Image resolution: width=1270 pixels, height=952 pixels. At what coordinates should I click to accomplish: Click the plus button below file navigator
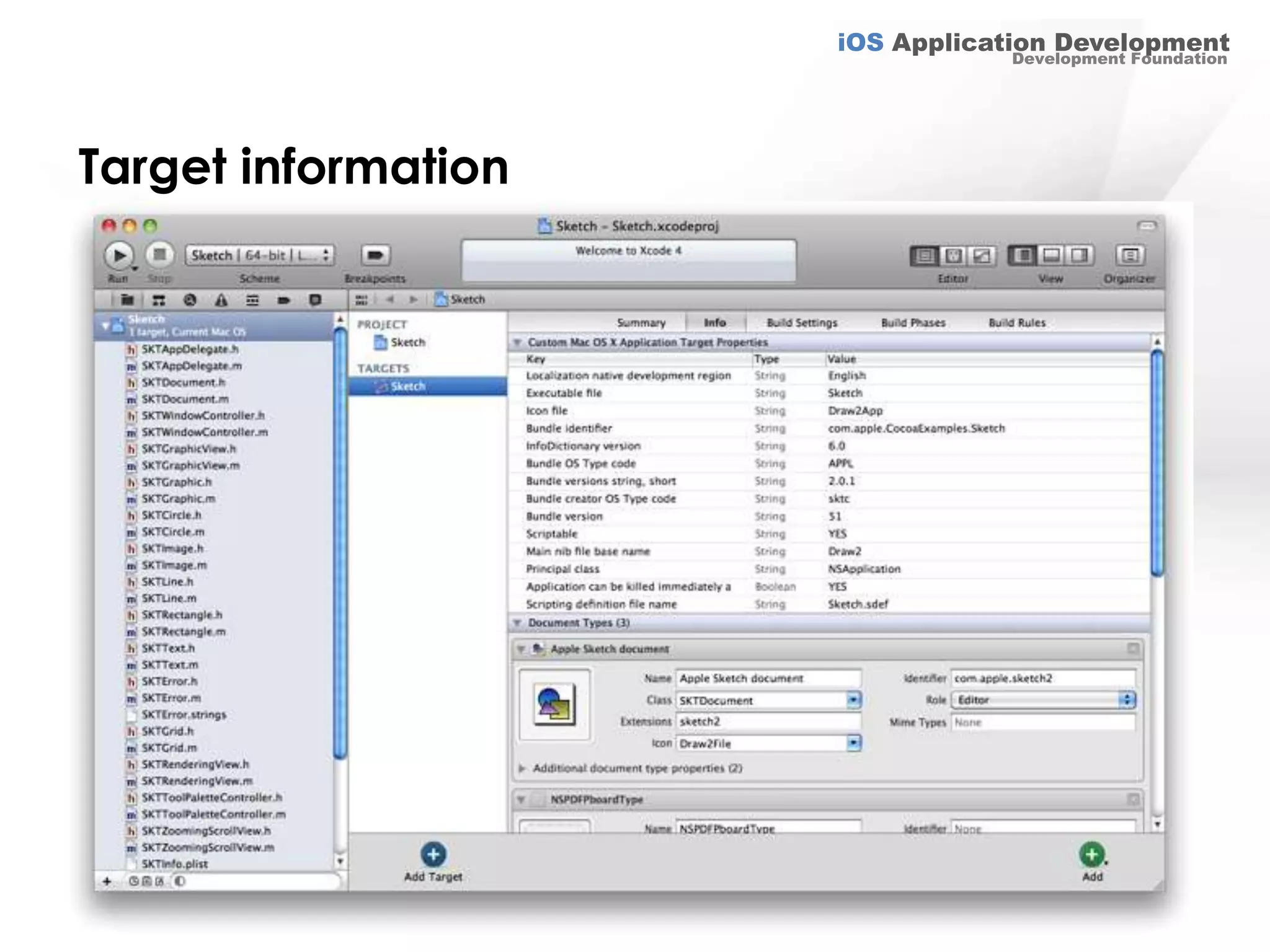click(107, 881)
